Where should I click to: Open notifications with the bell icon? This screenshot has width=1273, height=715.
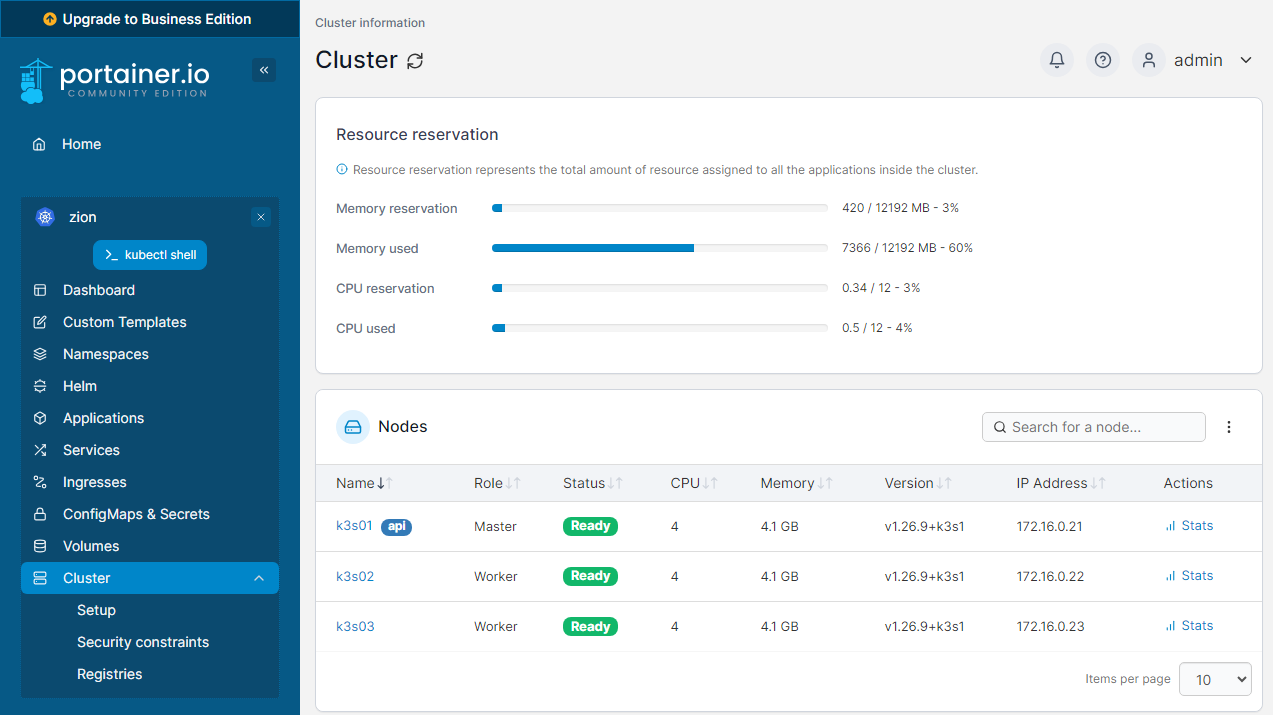tap(1057, 60)
